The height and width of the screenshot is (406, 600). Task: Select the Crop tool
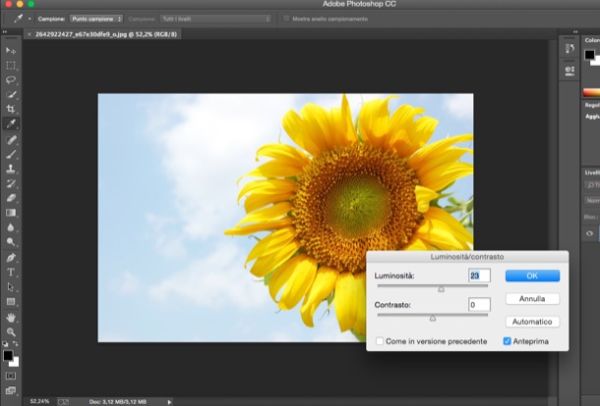pos(11,108)
